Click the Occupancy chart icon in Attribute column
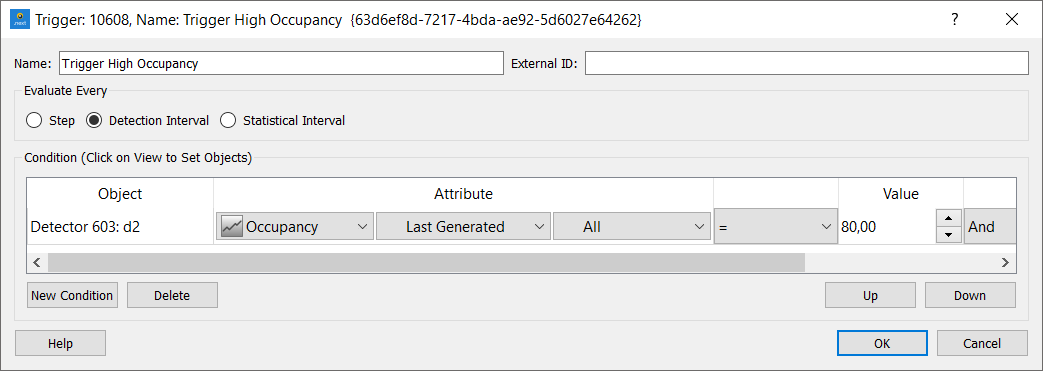1043x371 pixels. (x=231, y=227)
